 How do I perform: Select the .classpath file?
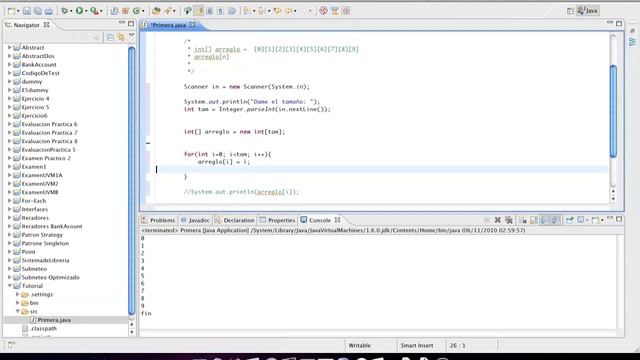point(43,328)
